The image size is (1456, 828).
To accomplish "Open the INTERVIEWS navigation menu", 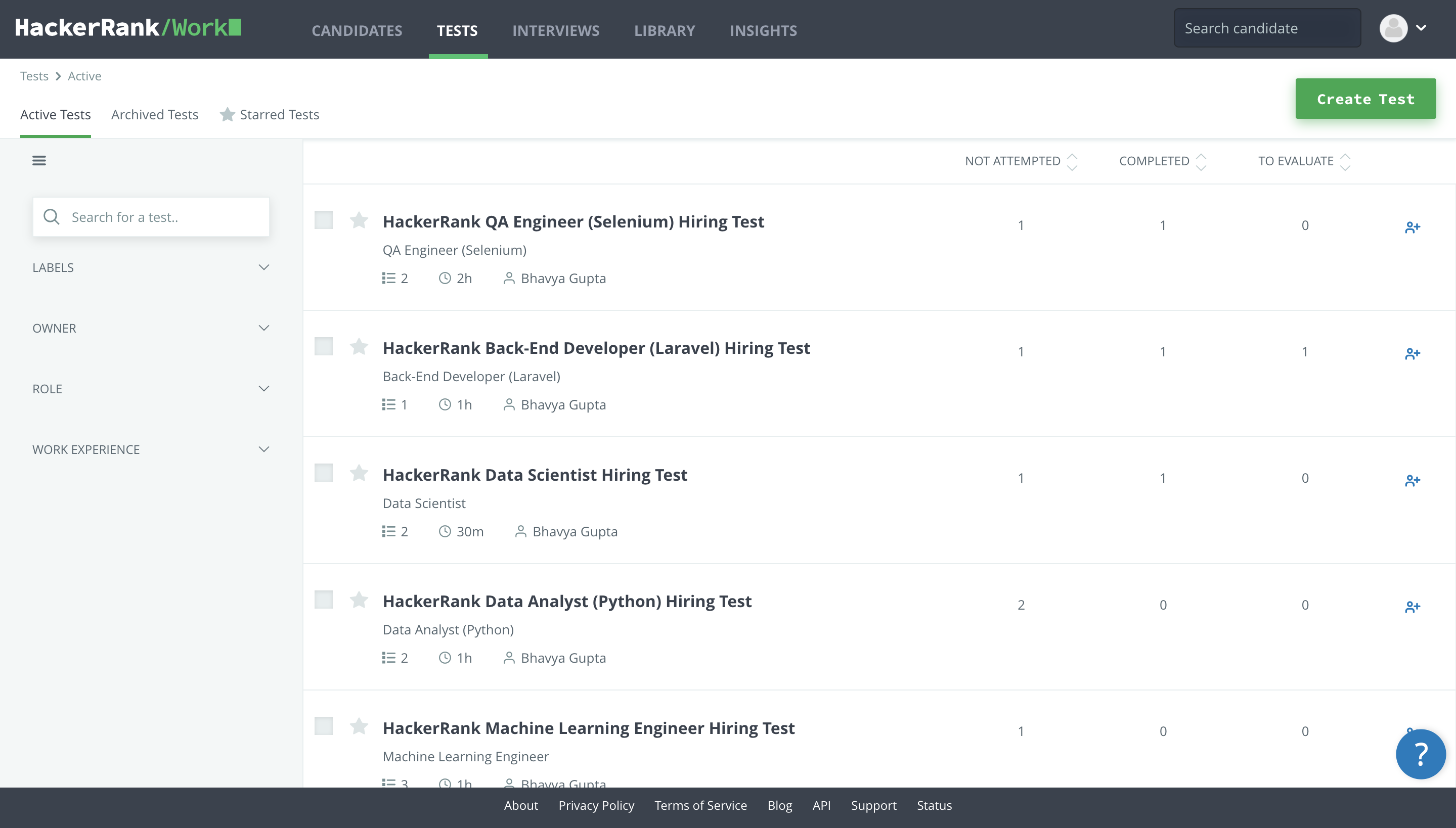I will (x=555, y=30).
